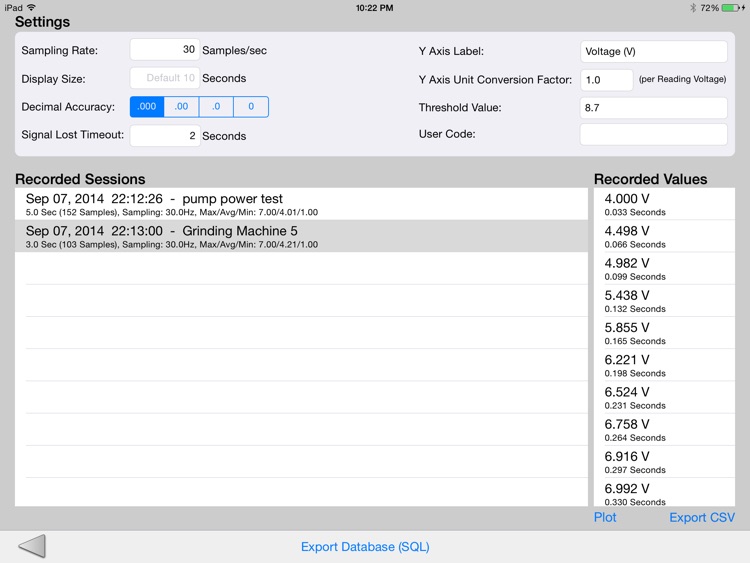750x563 pixels.
Task: Select .00 decimal accuracy
Action: (x=181, y=107)
